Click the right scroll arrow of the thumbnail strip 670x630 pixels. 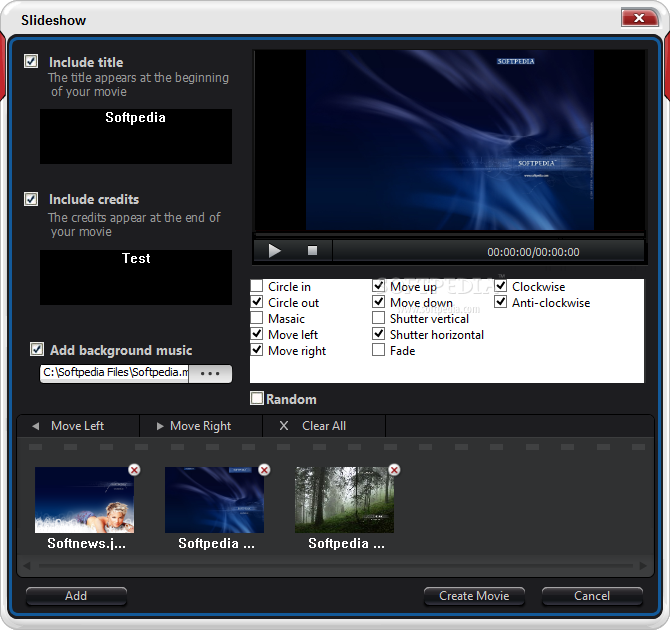[x=643, y=566]
